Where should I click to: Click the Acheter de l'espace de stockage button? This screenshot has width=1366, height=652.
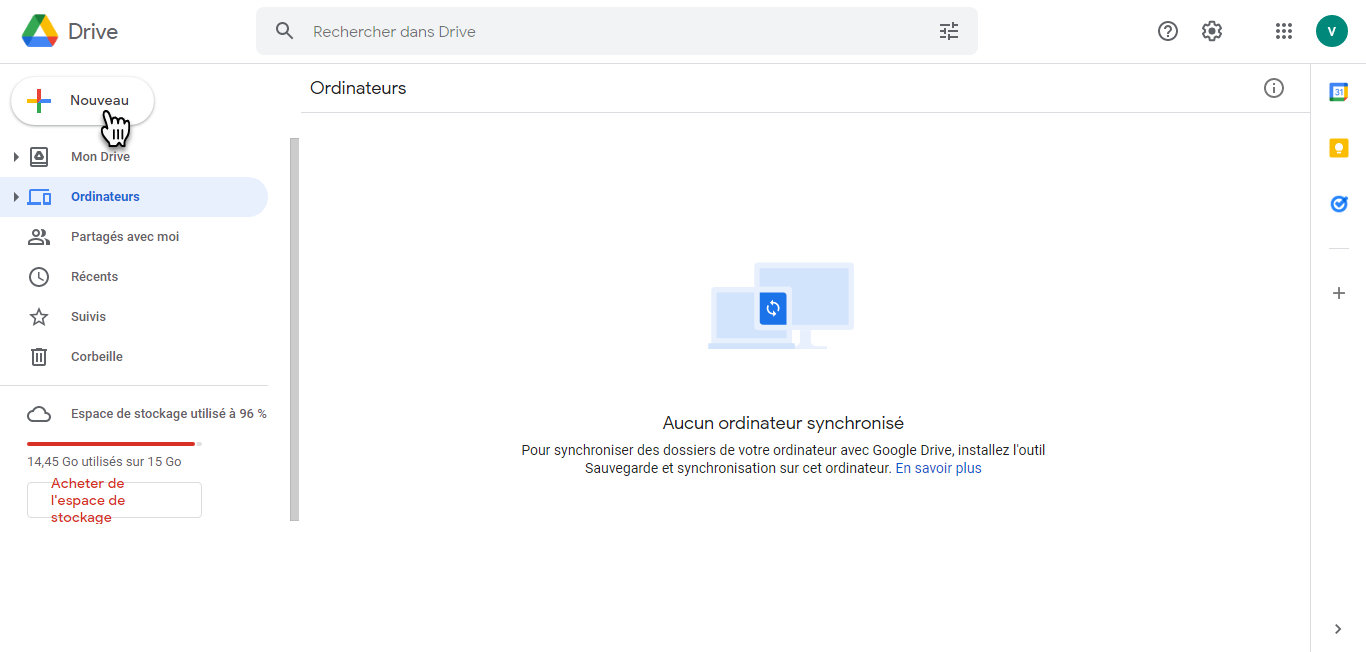pos(114,500)
